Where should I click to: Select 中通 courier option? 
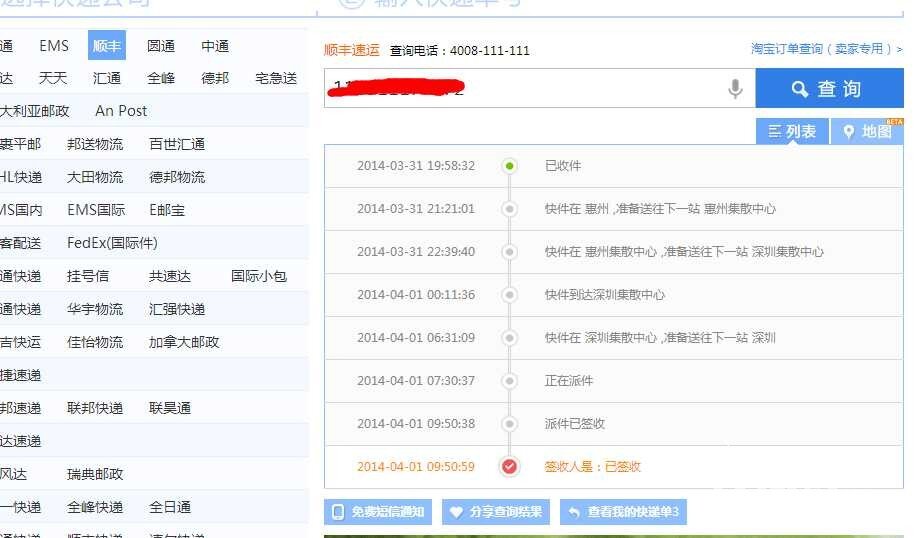pos(215,46)
